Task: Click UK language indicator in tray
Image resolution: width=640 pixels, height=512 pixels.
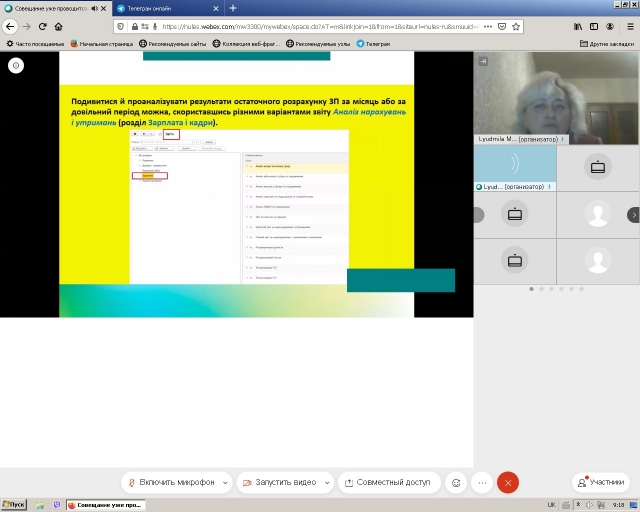Action: 551,505
